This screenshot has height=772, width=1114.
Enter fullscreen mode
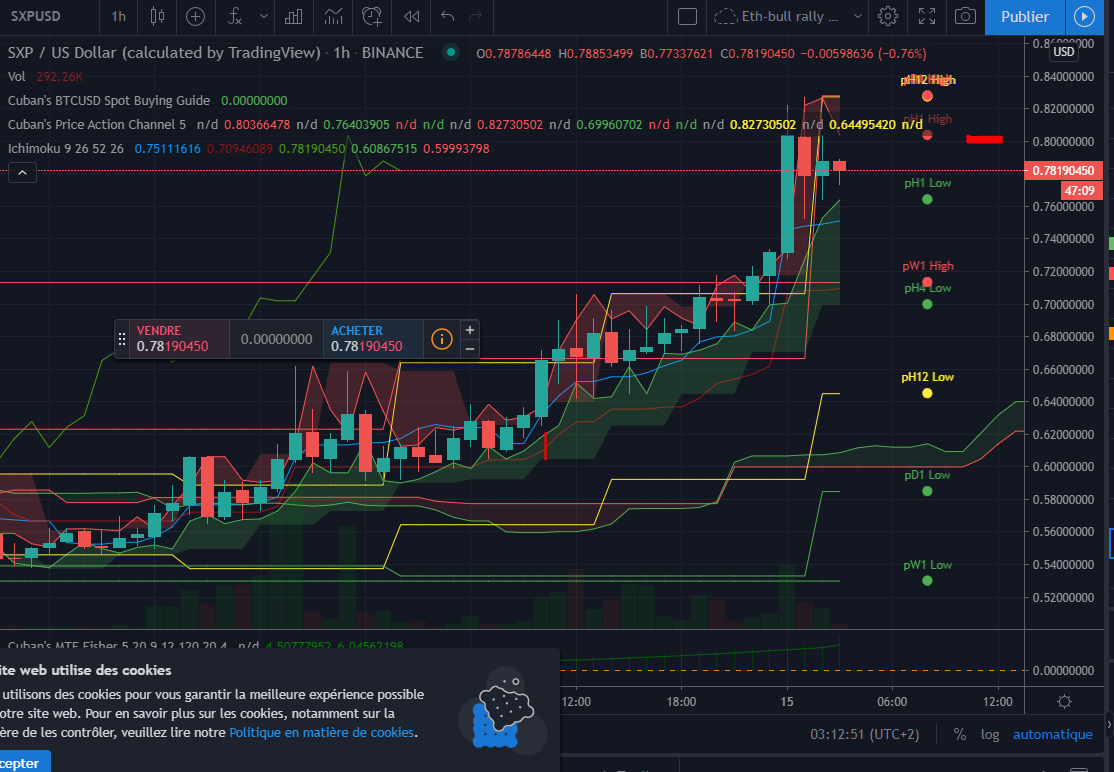coord(927,16)
